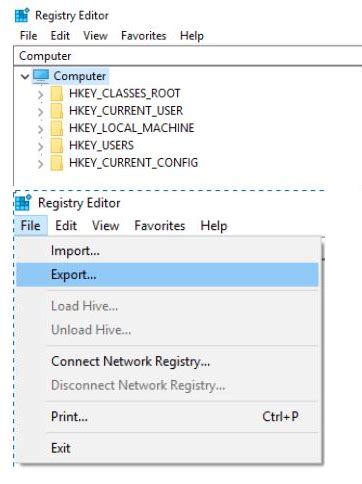Click the greyed Load Hive... entry

click(167, 306)
